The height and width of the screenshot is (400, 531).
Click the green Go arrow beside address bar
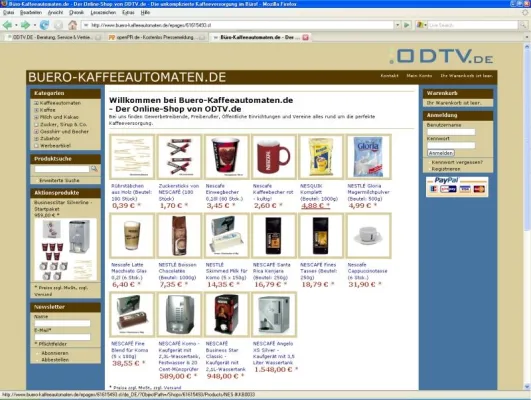[407, 25]
